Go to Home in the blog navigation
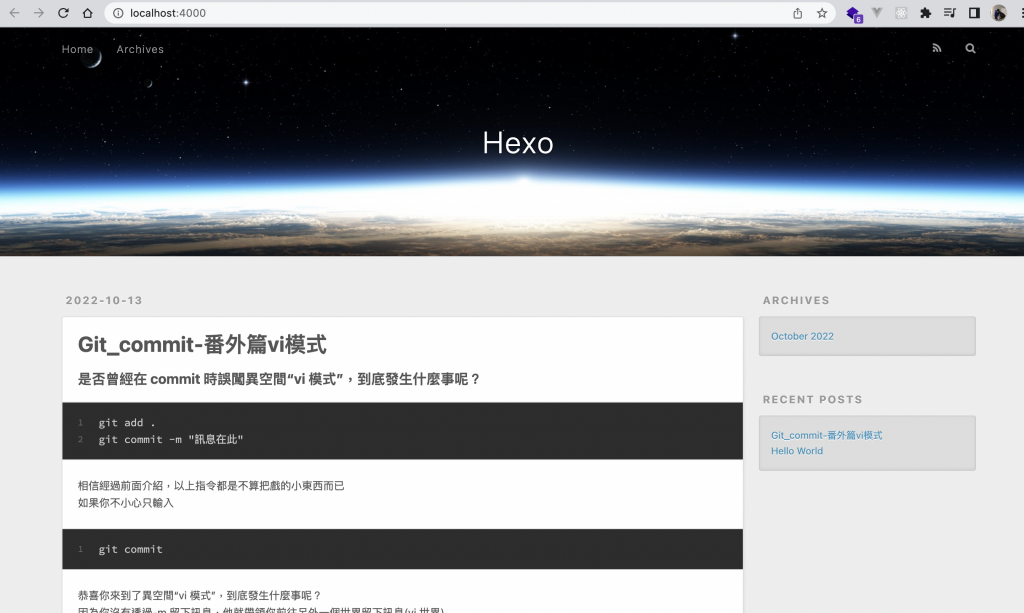 tap(77, 49)
